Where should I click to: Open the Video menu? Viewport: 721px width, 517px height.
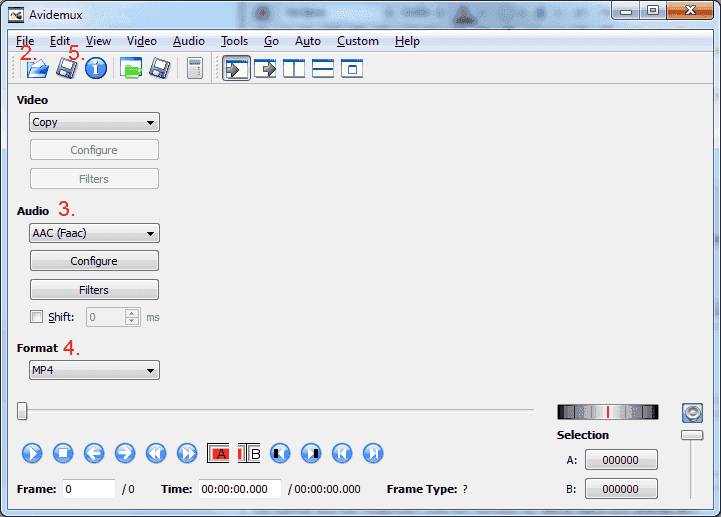[x=142, y=41]
